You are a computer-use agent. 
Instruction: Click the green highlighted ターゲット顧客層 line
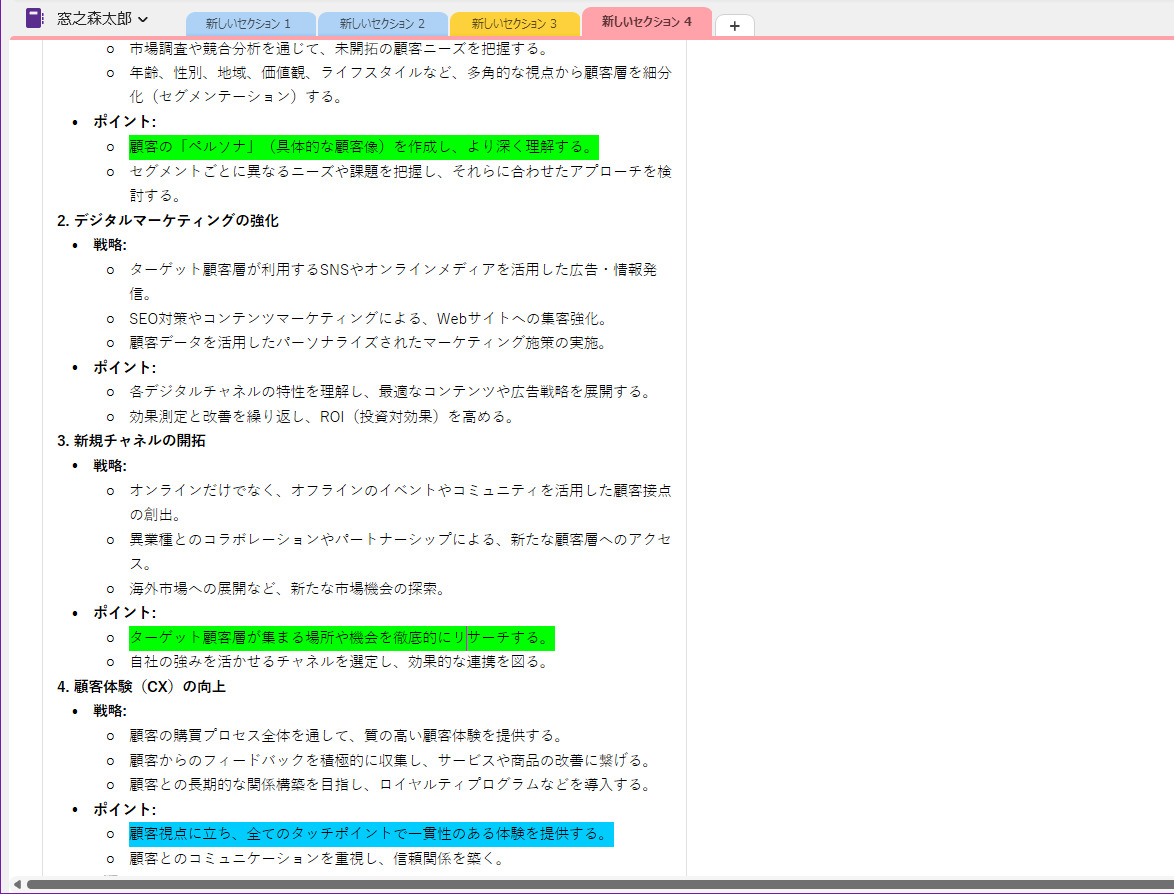(x=340, y=637)
